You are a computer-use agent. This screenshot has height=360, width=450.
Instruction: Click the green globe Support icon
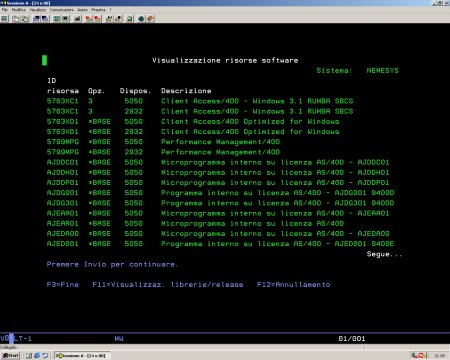click(141, 19)
